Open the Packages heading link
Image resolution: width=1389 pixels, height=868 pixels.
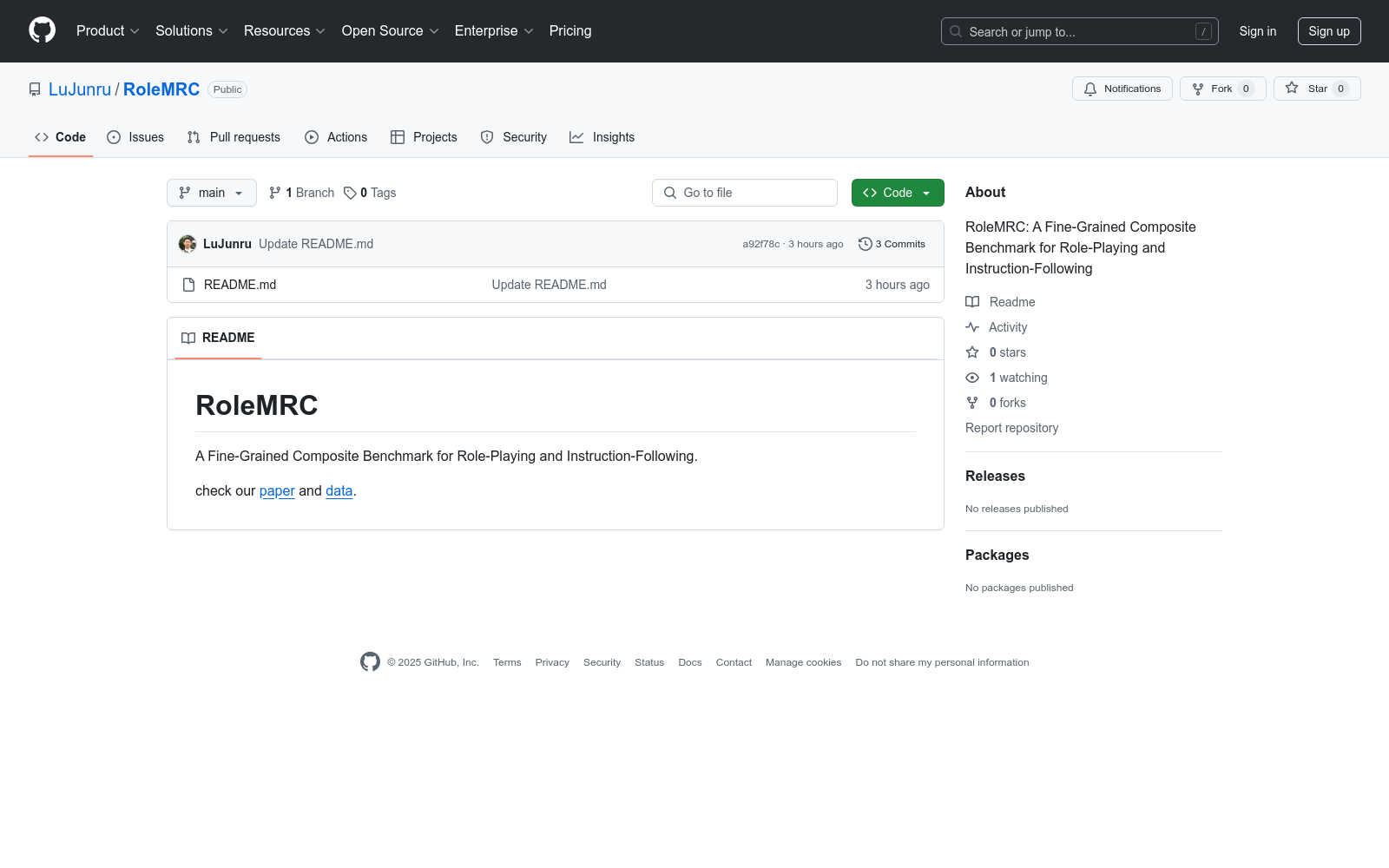tap(997, 555)
